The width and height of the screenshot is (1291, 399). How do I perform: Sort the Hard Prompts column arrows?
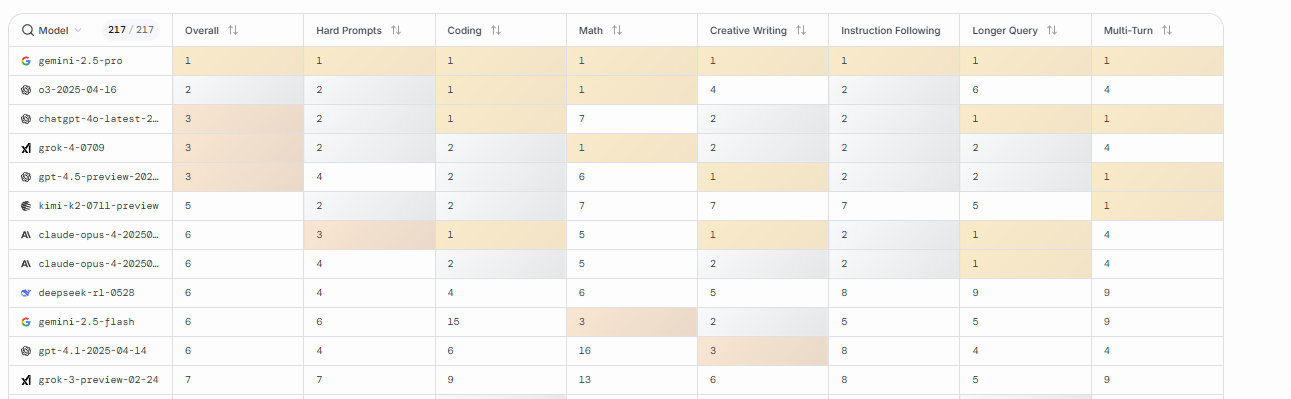(396, 30)
